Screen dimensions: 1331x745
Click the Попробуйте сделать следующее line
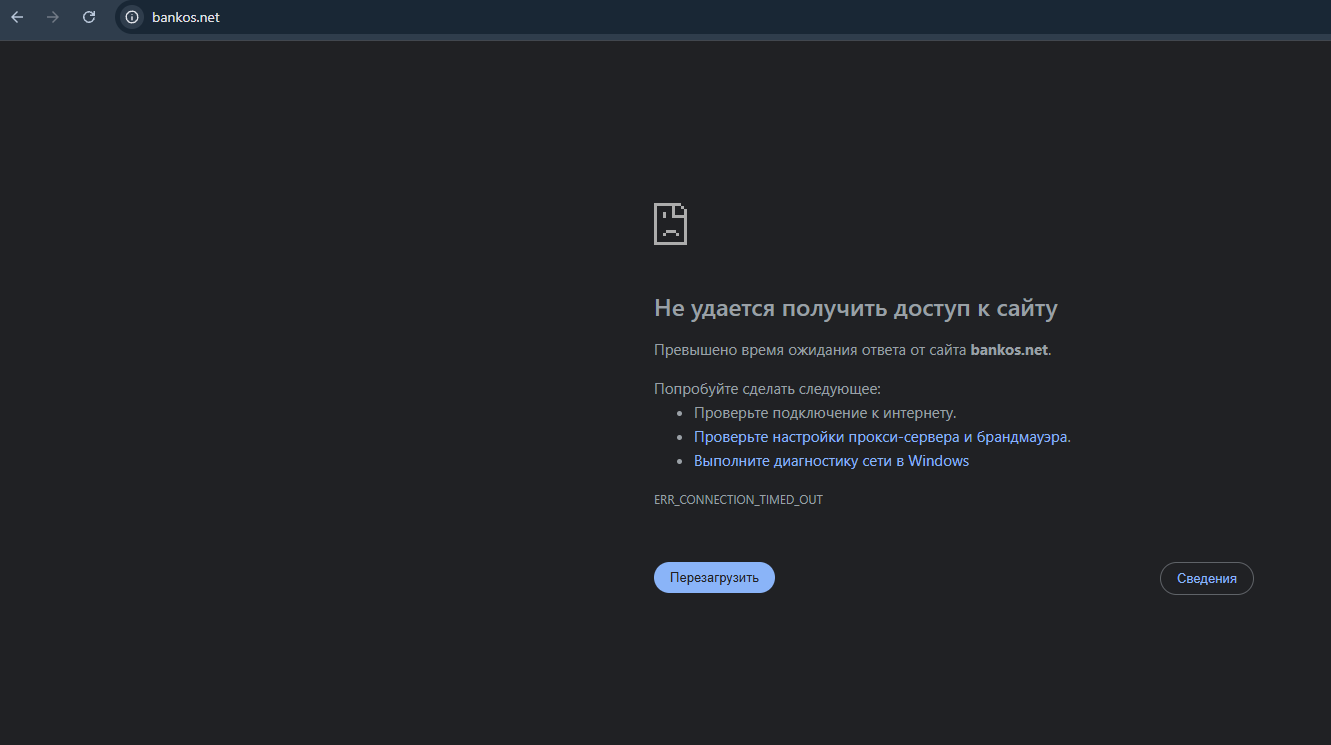[767, 389]
